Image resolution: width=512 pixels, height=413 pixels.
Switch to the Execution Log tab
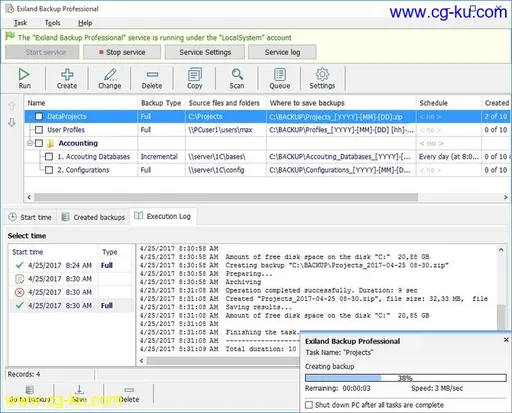pos(163,216)
